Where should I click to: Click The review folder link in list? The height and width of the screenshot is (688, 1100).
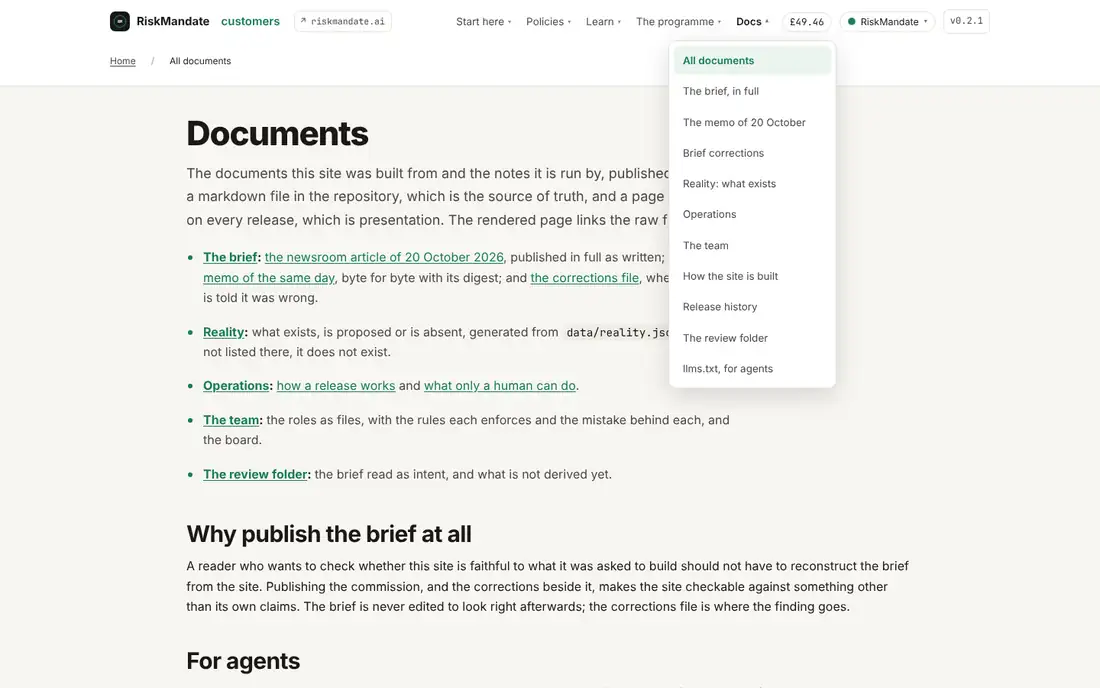255,474
